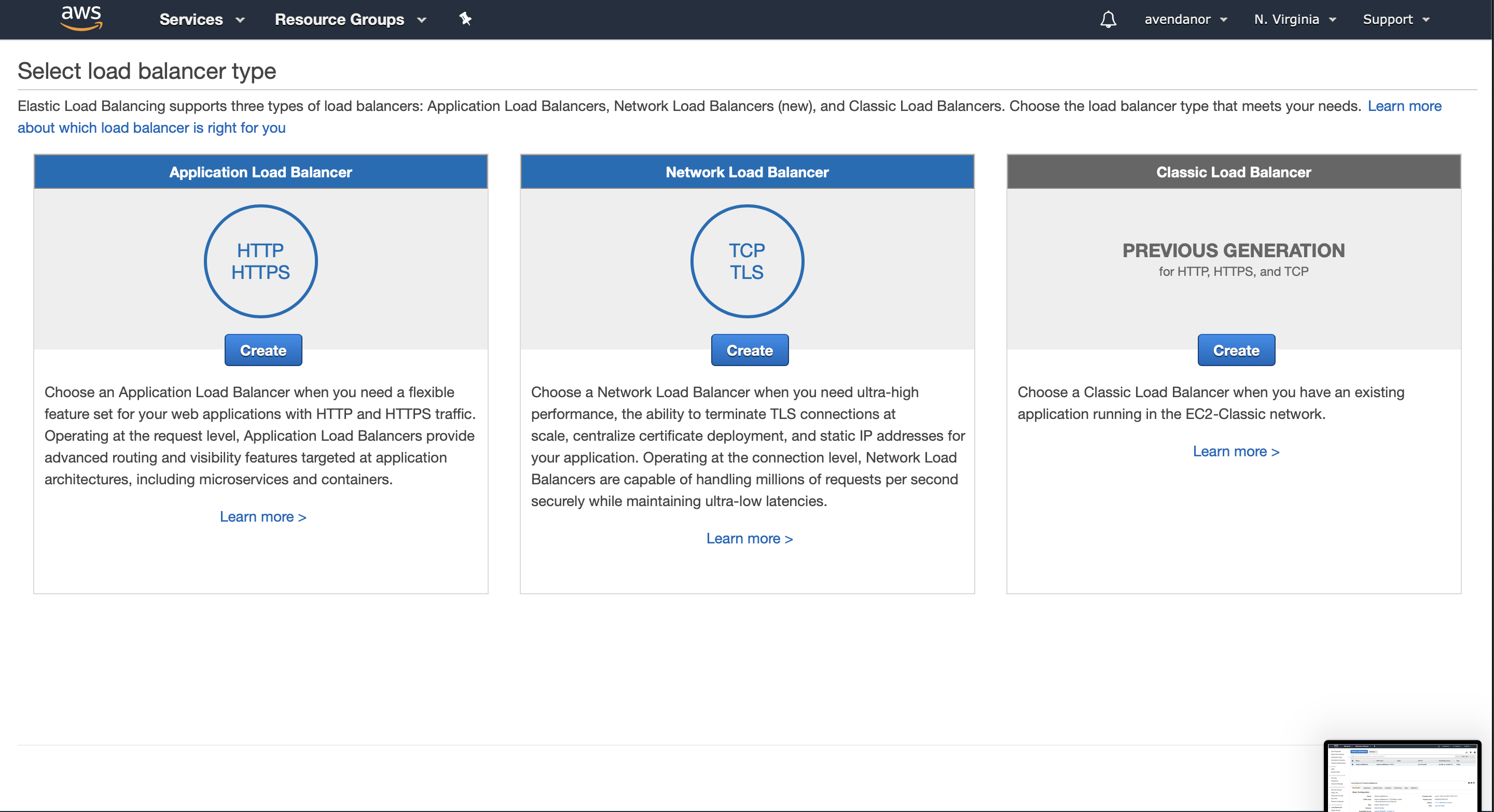The height and width of the screenshot is (812, 1494).
Task: Expand the Support menu
Action: (x=1395, y=19)
